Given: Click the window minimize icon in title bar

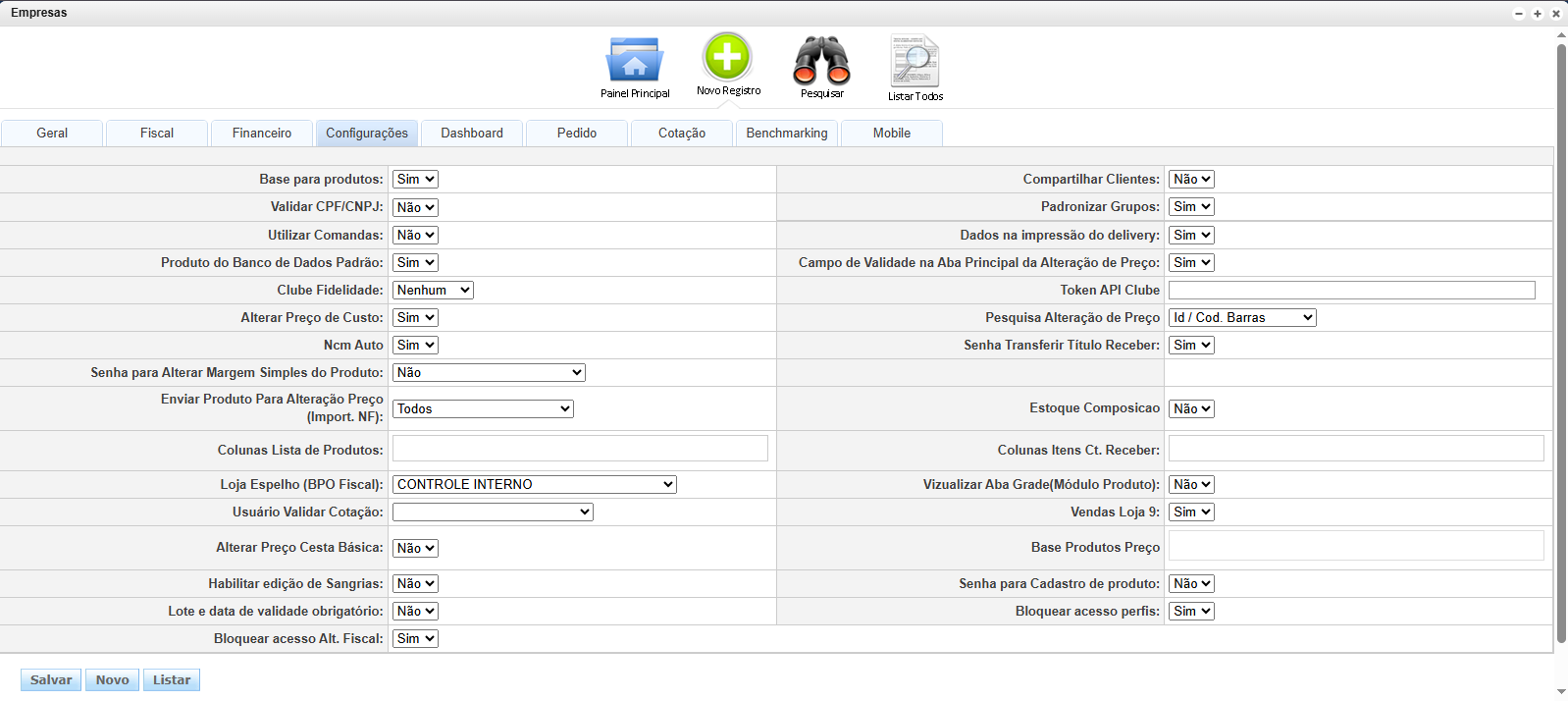Looking at the screenshot, I should coord(1519,14).
